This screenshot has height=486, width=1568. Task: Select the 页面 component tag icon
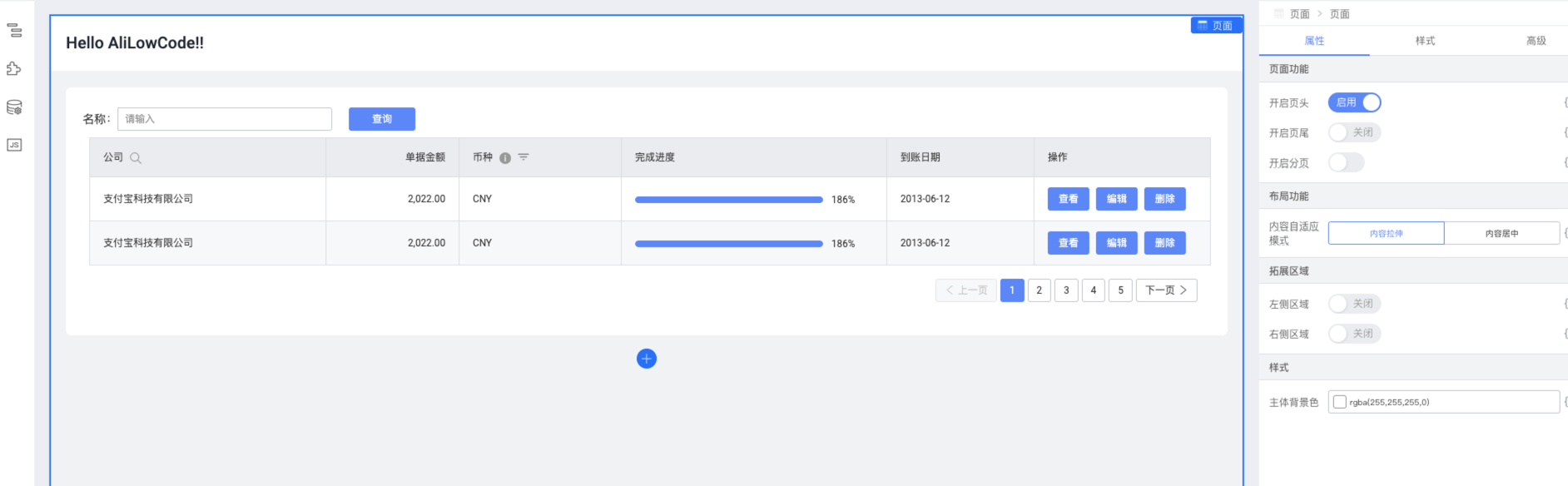click(x=1203, y=26)
